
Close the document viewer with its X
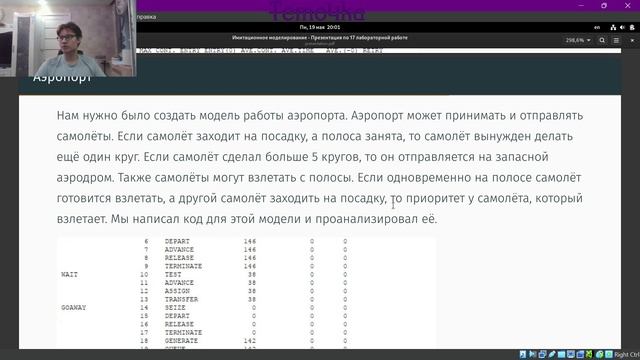(x=632, y=40)
